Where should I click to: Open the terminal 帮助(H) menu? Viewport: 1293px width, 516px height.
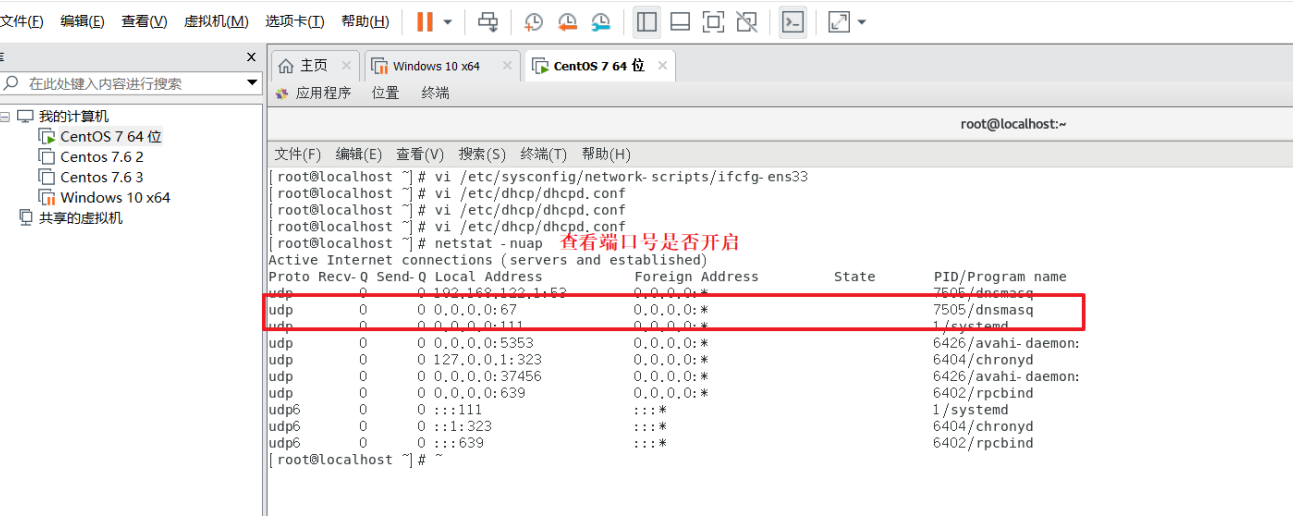coord(606,154)
